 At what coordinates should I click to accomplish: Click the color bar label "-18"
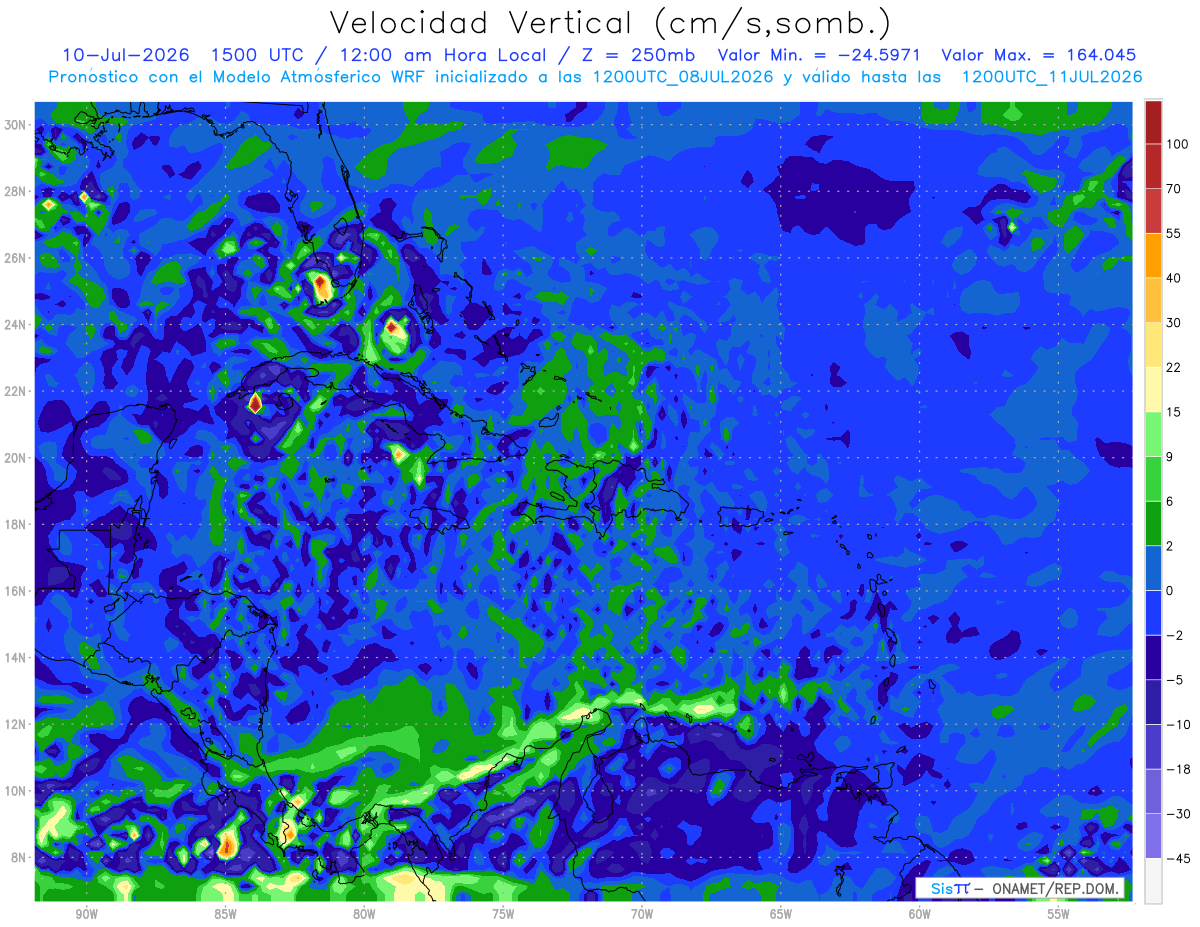[x=1177, y=769]
